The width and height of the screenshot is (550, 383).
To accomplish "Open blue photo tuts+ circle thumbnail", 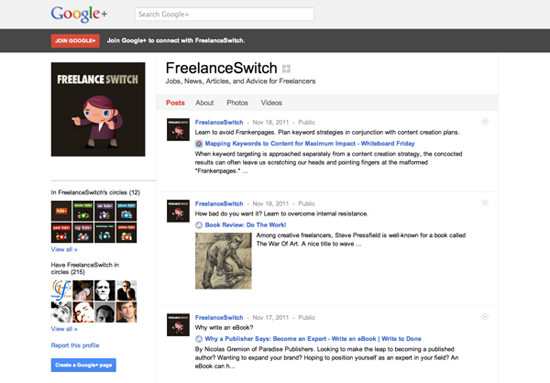I will (126, 211).
